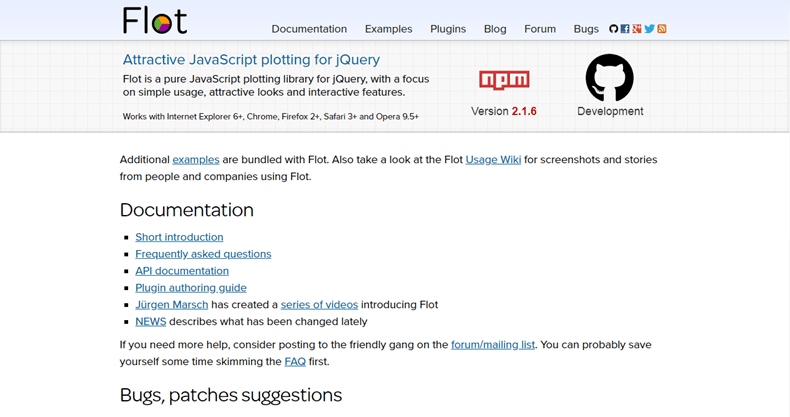Go to the Examples nav item
This screenshot has width=790, height=417.
click(x=388, y=29)
